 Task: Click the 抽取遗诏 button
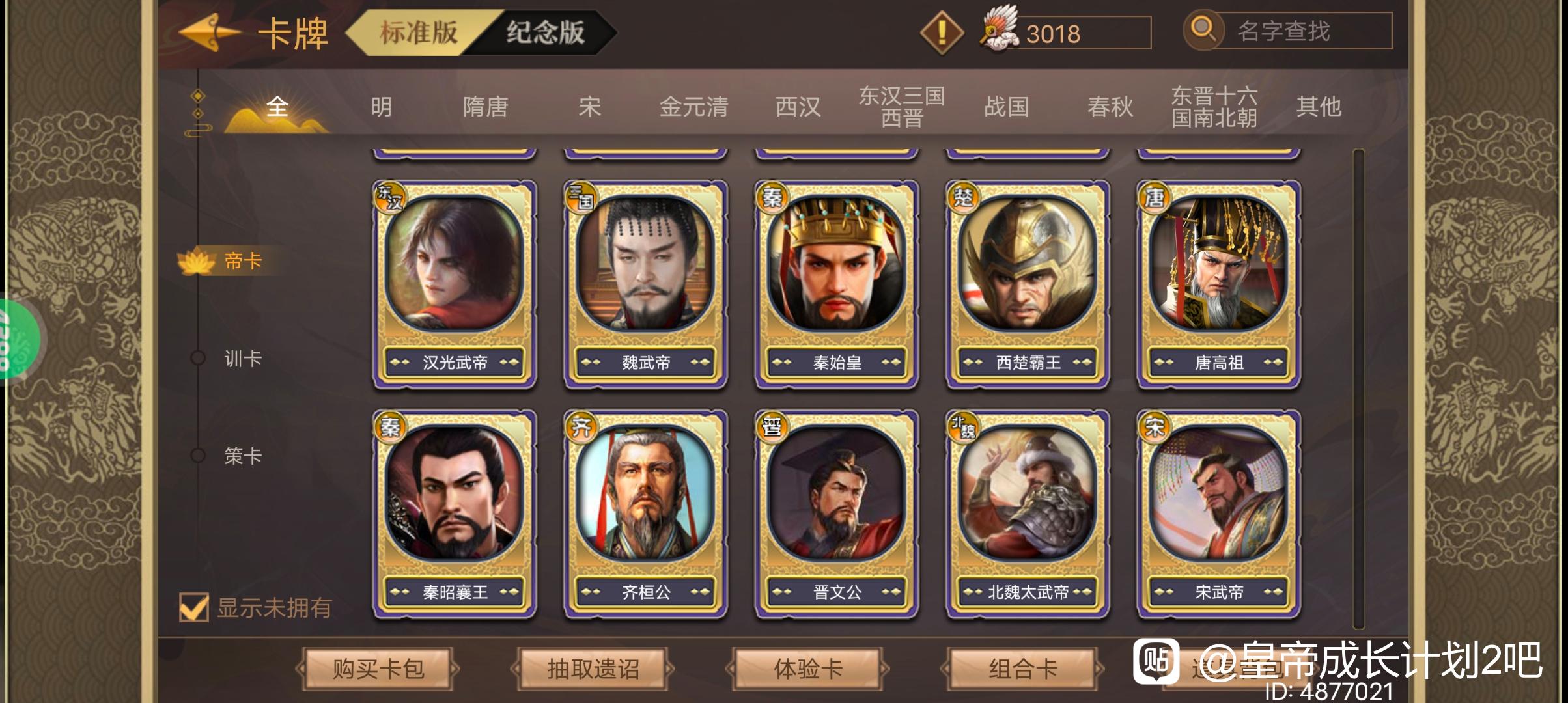[593, 669]
